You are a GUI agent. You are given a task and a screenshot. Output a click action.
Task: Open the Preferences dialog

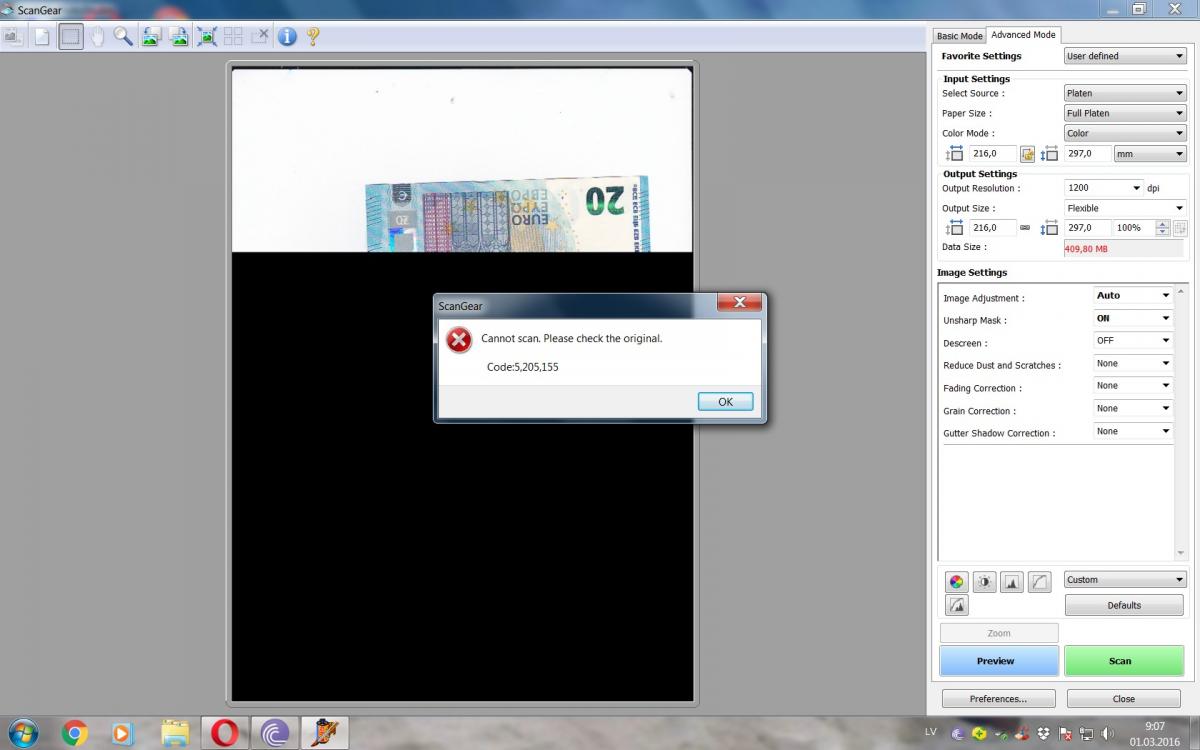(x=998, y=699)
